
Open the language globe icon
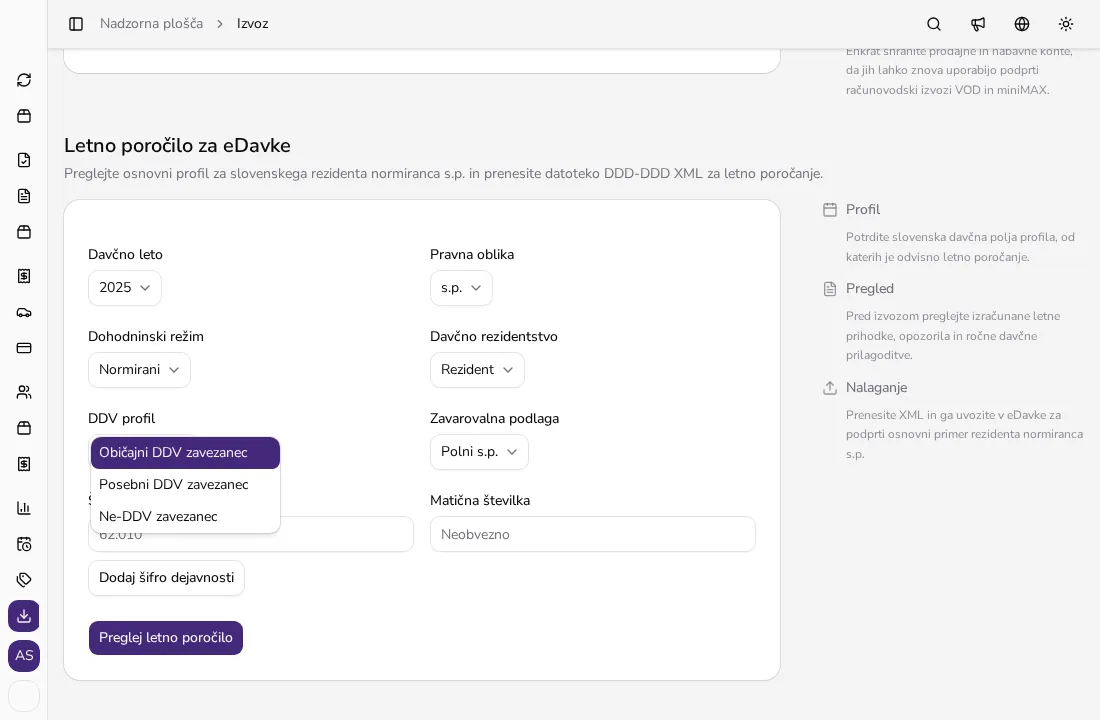(x=1022, y=24)
